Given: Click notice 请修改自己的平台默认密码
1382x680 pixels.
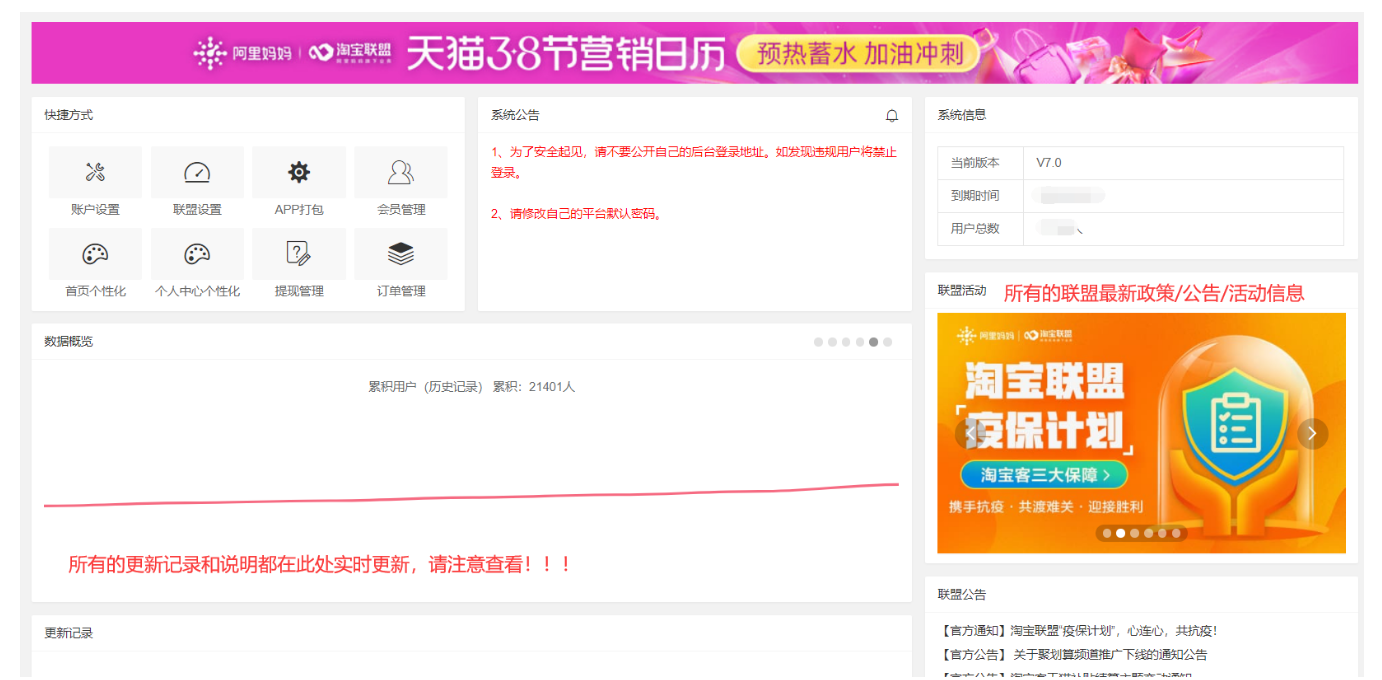Looking at the screenshot, I should tap(577, 214).
